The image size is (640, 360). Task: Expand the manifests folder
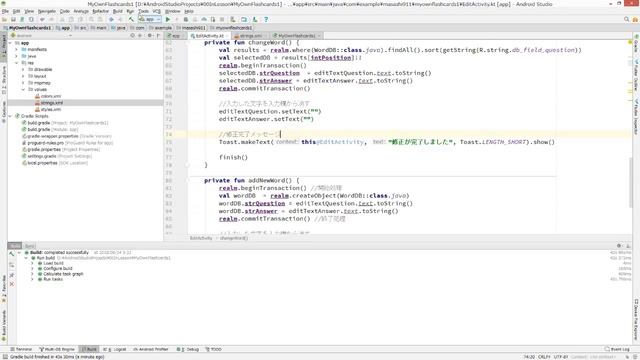(x=17, y=49)
